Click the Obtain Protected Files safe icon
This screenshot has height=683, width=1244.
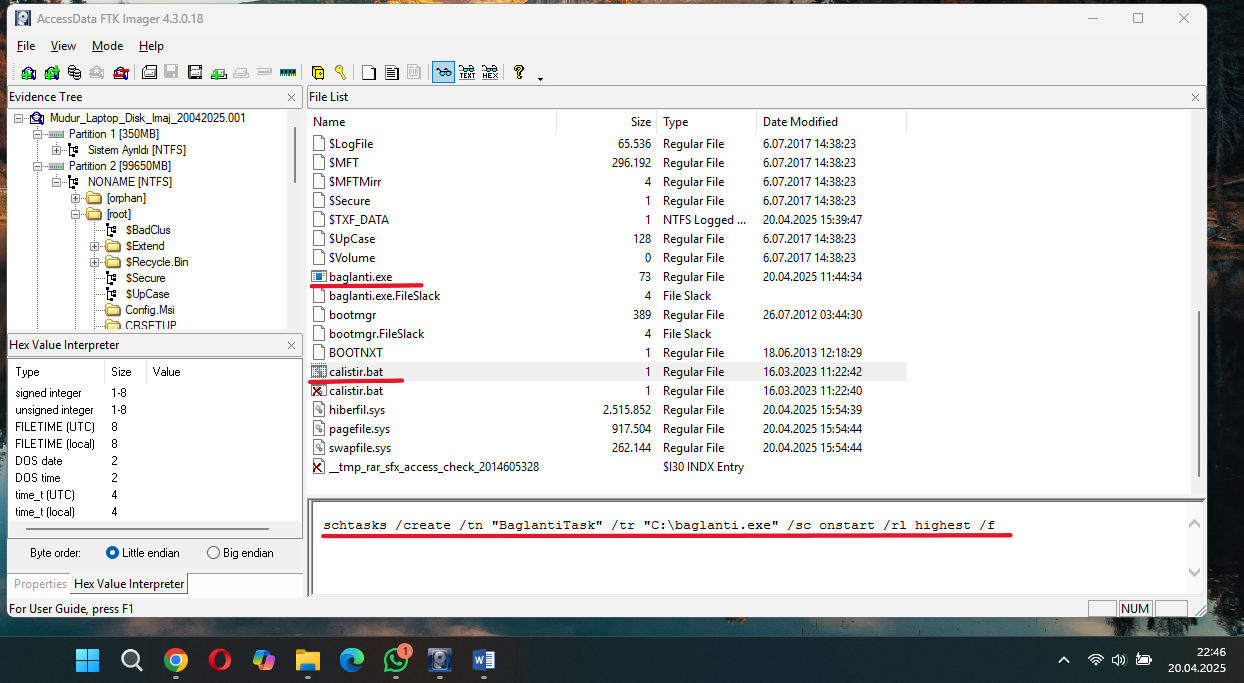tap(318, 72)
